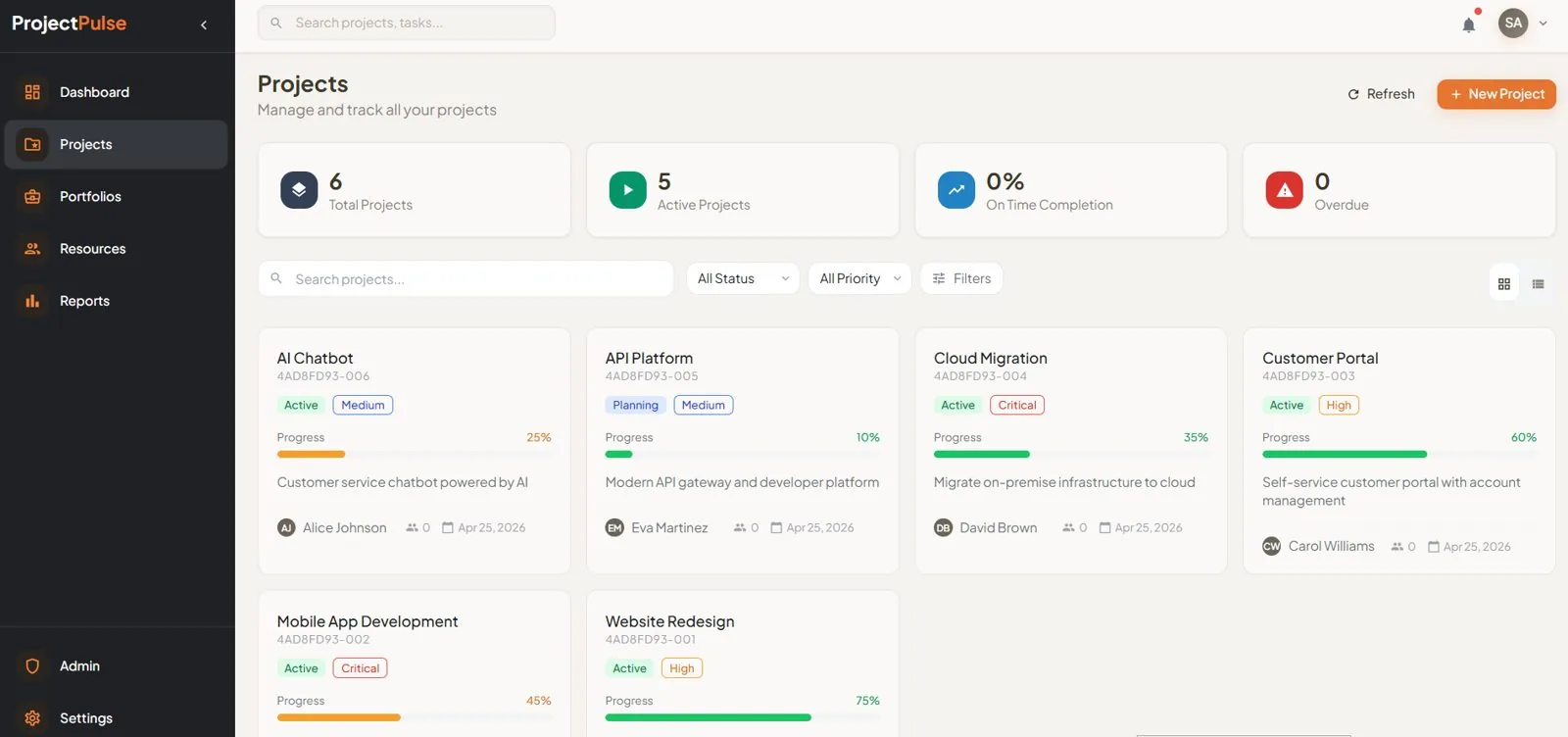Refresh the projects list
The width and height of the screenshot is (1568, 737).
tap(1382, 94)
